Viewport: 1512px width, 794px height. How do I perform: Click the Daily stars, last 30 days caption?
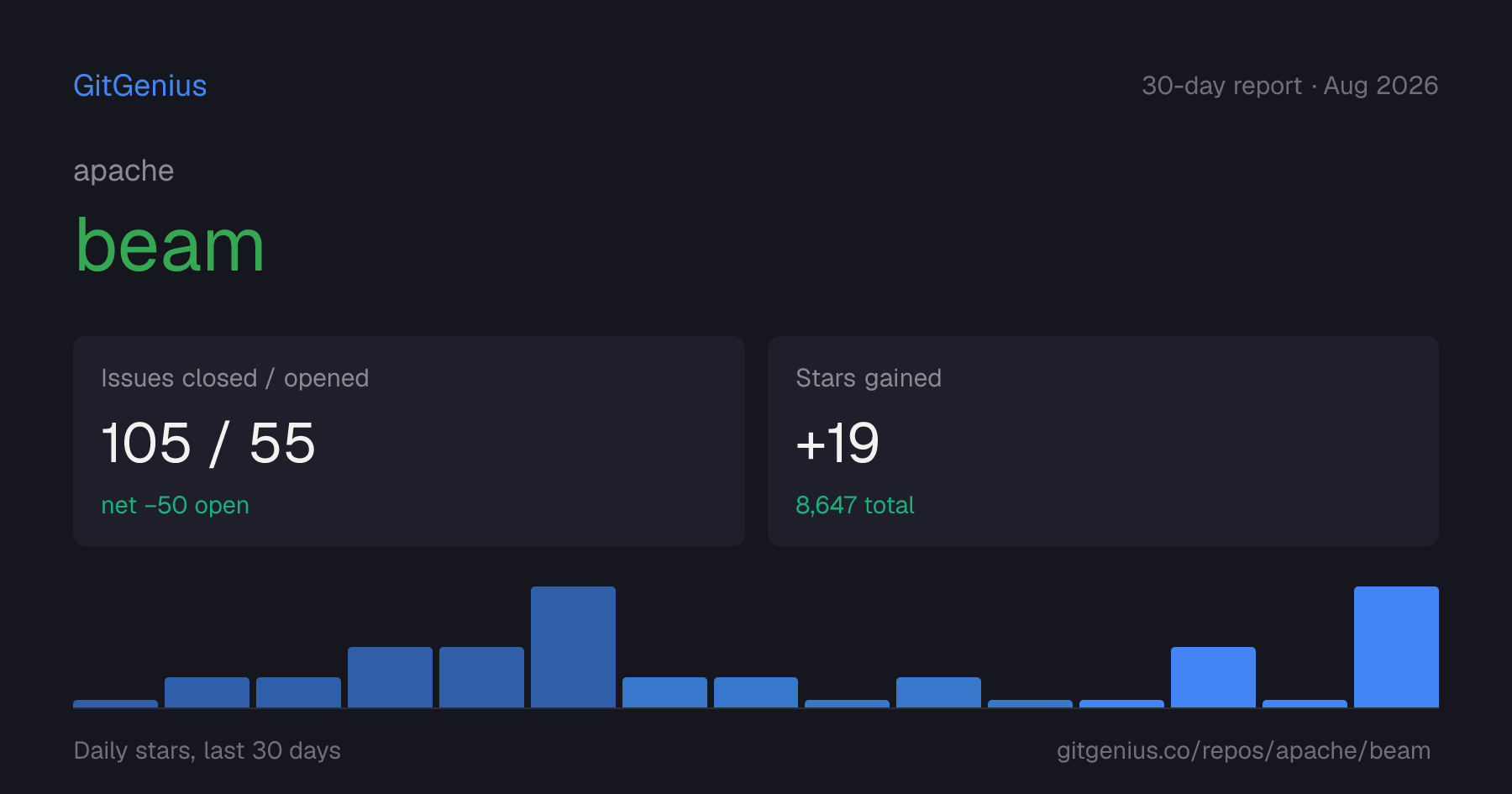click(207, 750)
